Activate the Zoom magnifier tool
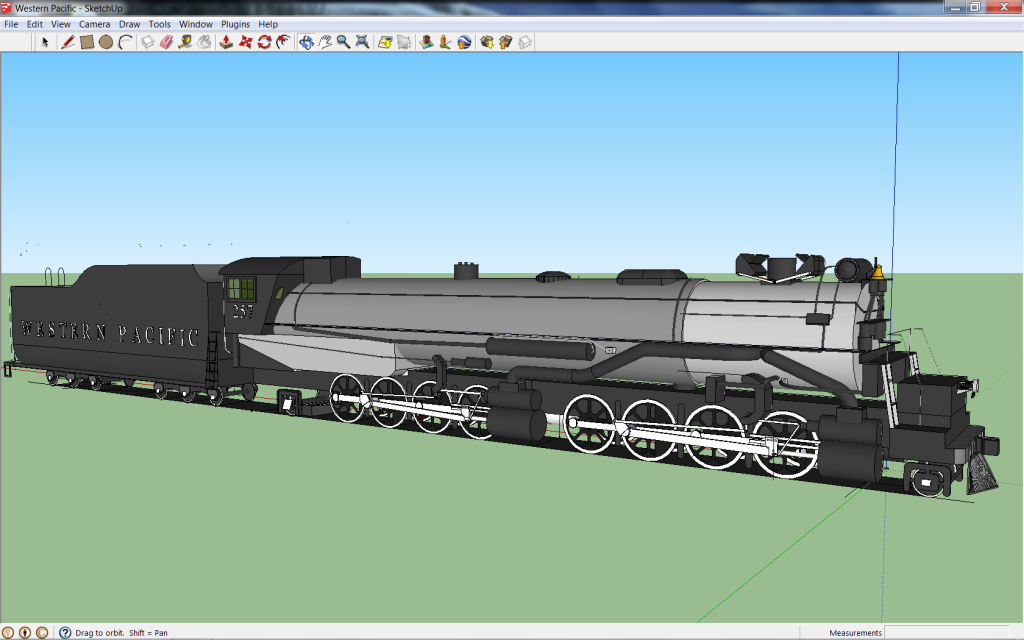 344,42
